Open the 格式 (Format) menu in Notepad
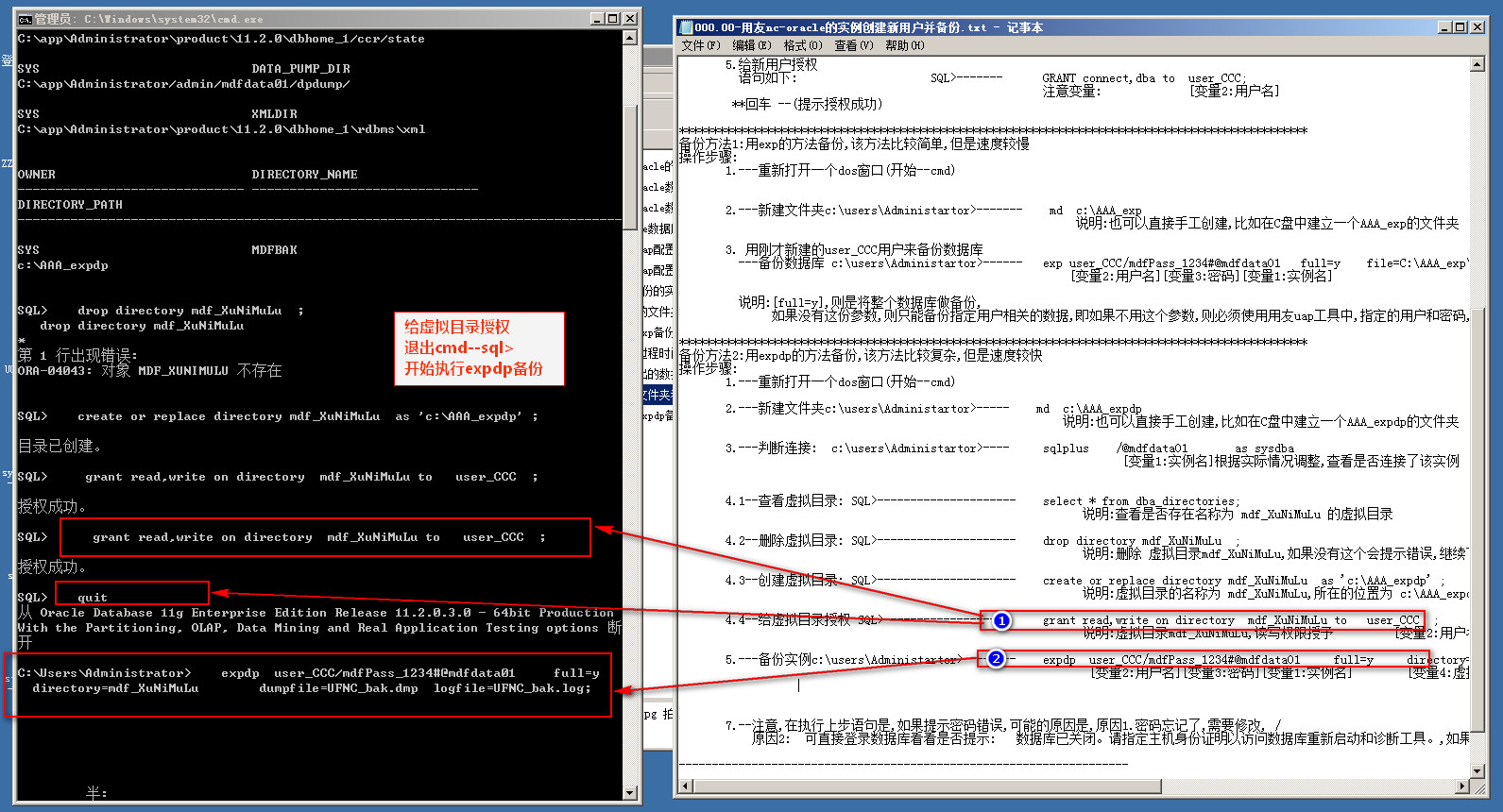The image size is (1503, 812). click(803, 45)
